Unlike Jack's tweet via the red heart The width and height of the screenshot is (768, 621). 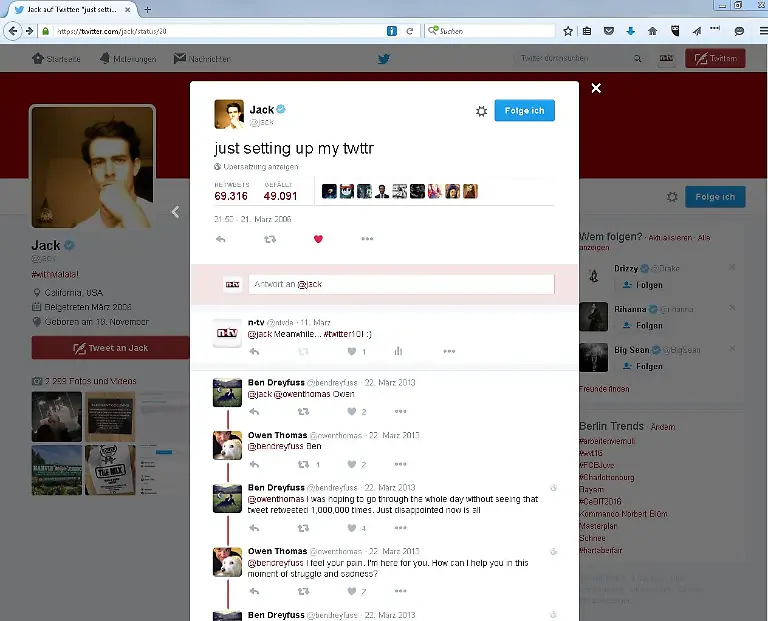click(319, 239)
